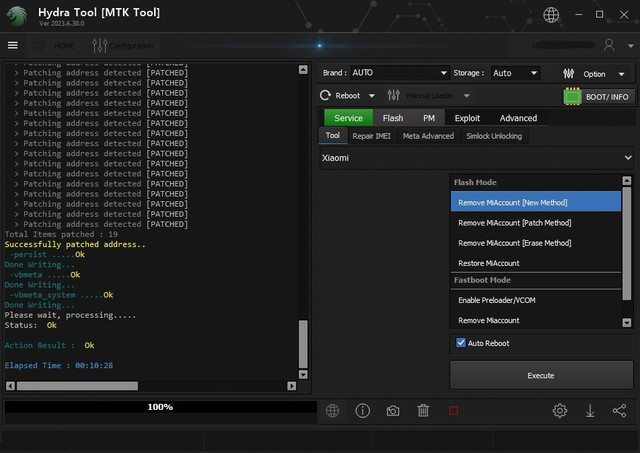The image size is (640, 453).
Task: Click the download arrow icon
Action: [x=590, y=411]
